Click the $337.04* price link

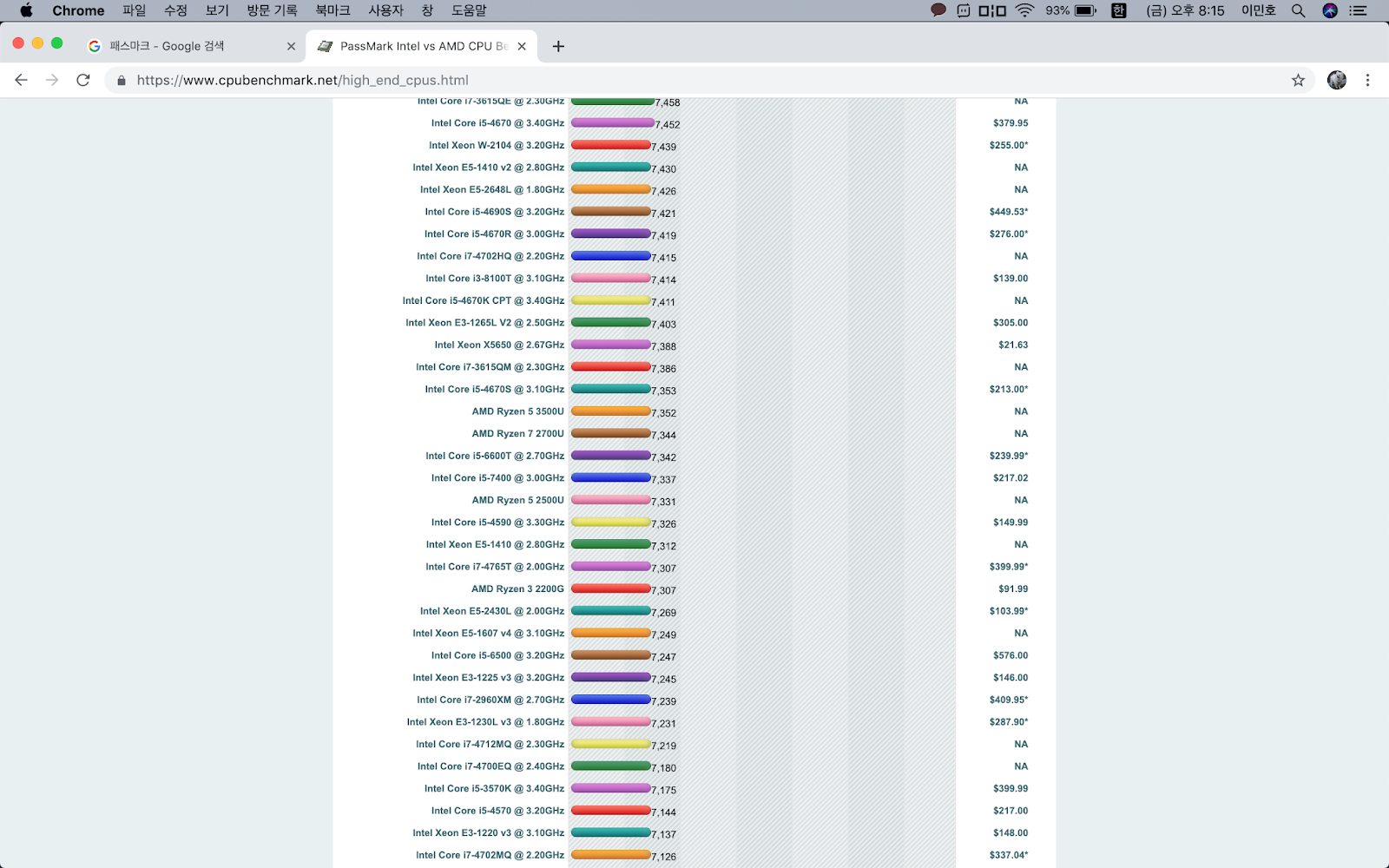coord(1009,855)
